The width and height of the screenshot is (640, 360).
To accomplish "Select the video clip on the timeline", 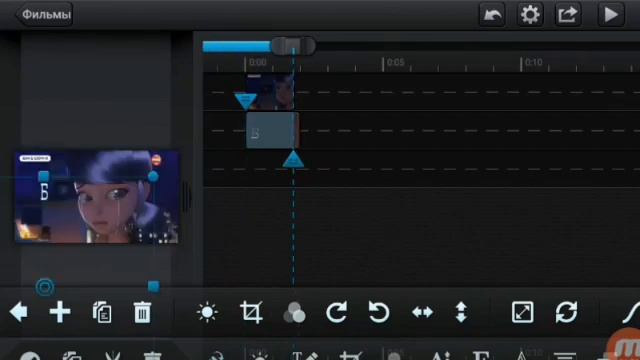I will [x=270, y=92].
